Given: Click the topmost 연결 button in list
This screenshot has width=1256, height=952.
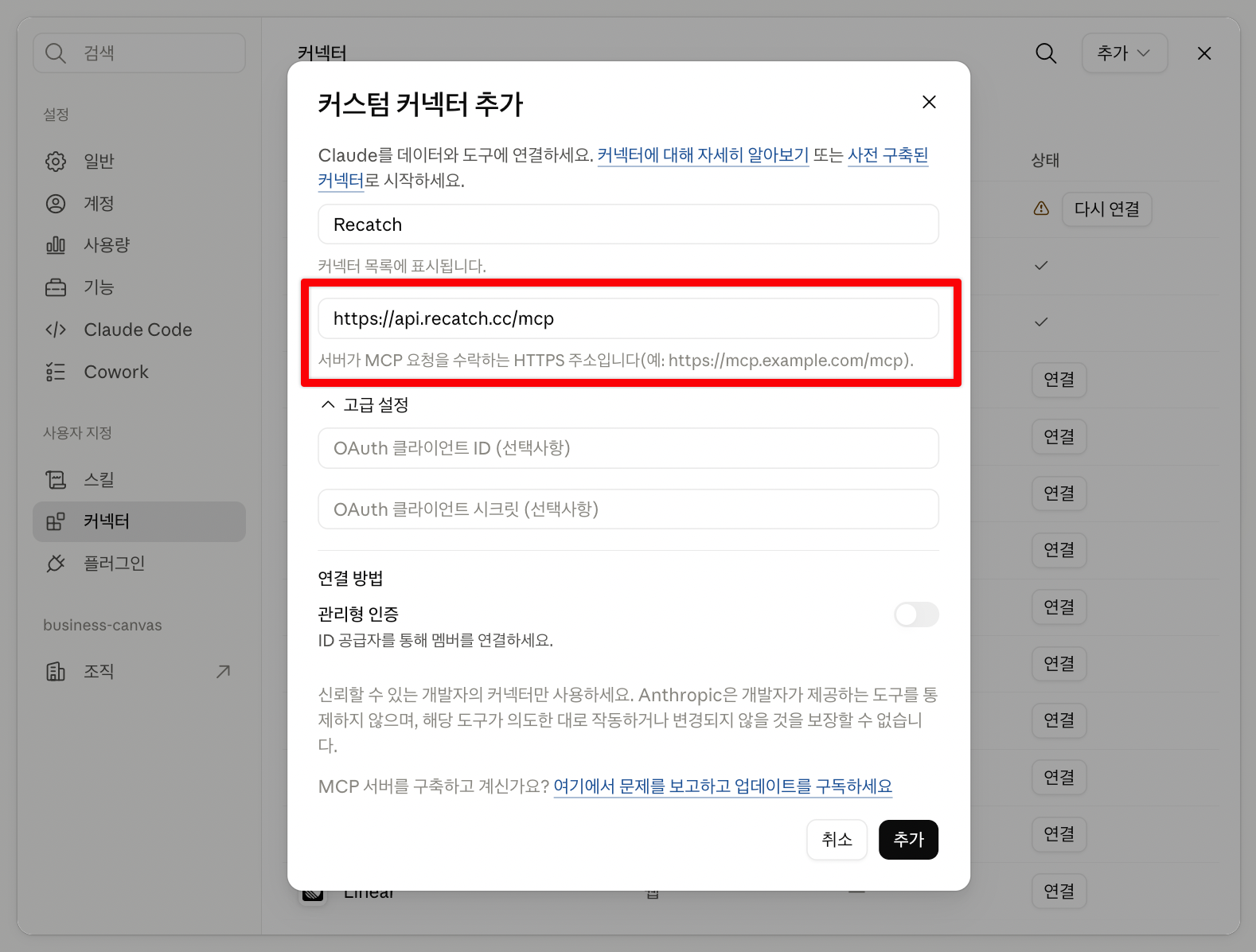Looking at the screenshot, I should pyautogui.click(x=1059, y=380).
